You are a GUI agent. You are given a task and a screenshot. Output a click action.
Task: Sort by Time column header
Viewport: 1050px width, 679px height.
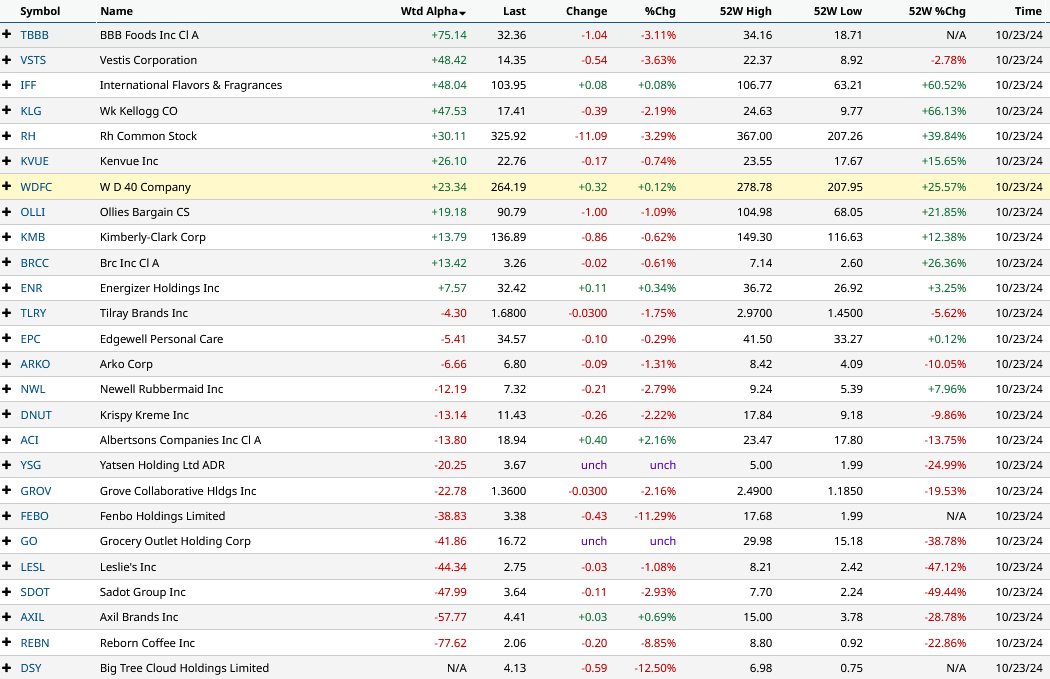point(1028,11)
